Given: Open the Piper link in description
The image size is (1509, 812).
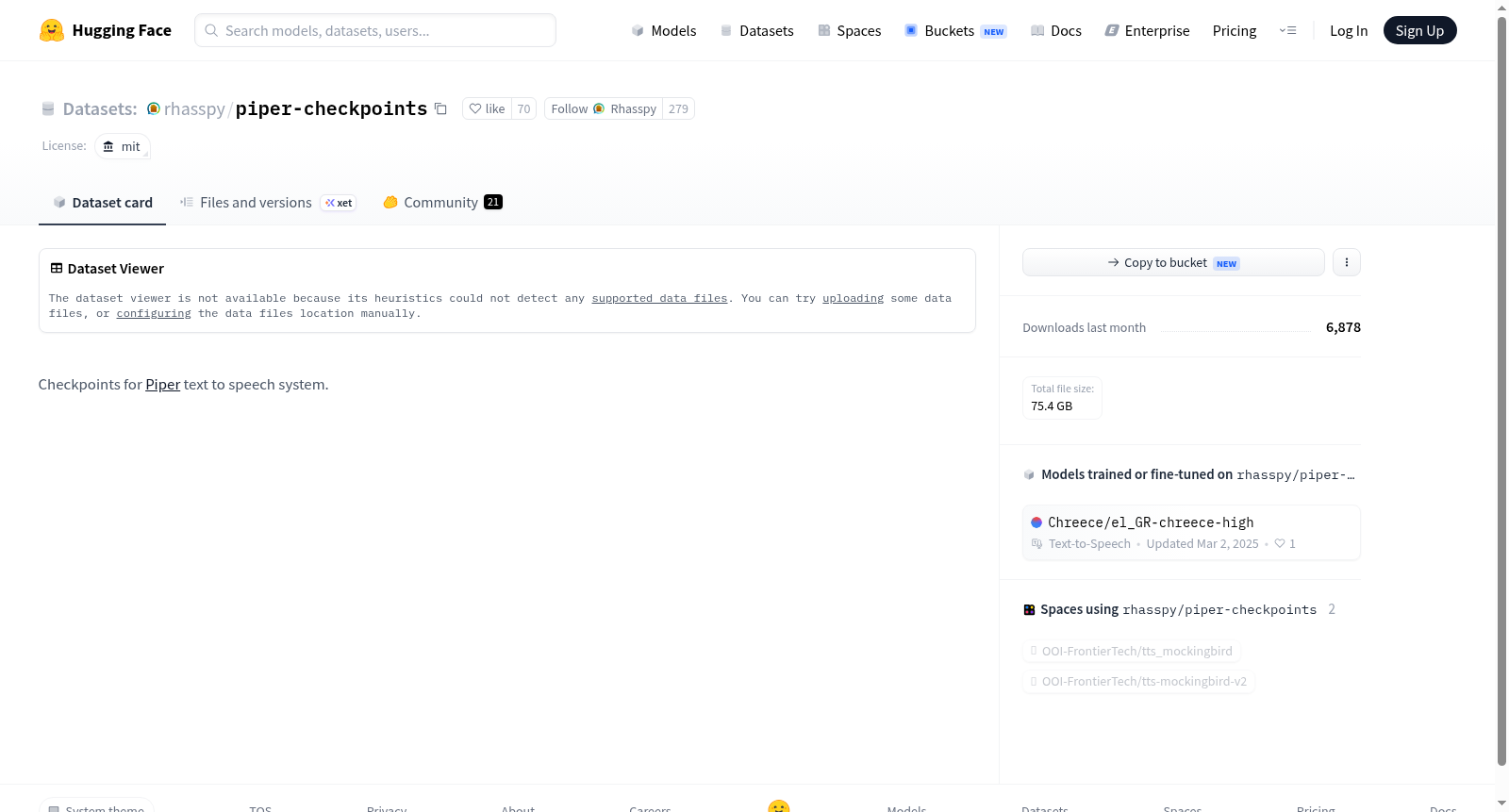Looking at the screenshot, I should 162,385.
